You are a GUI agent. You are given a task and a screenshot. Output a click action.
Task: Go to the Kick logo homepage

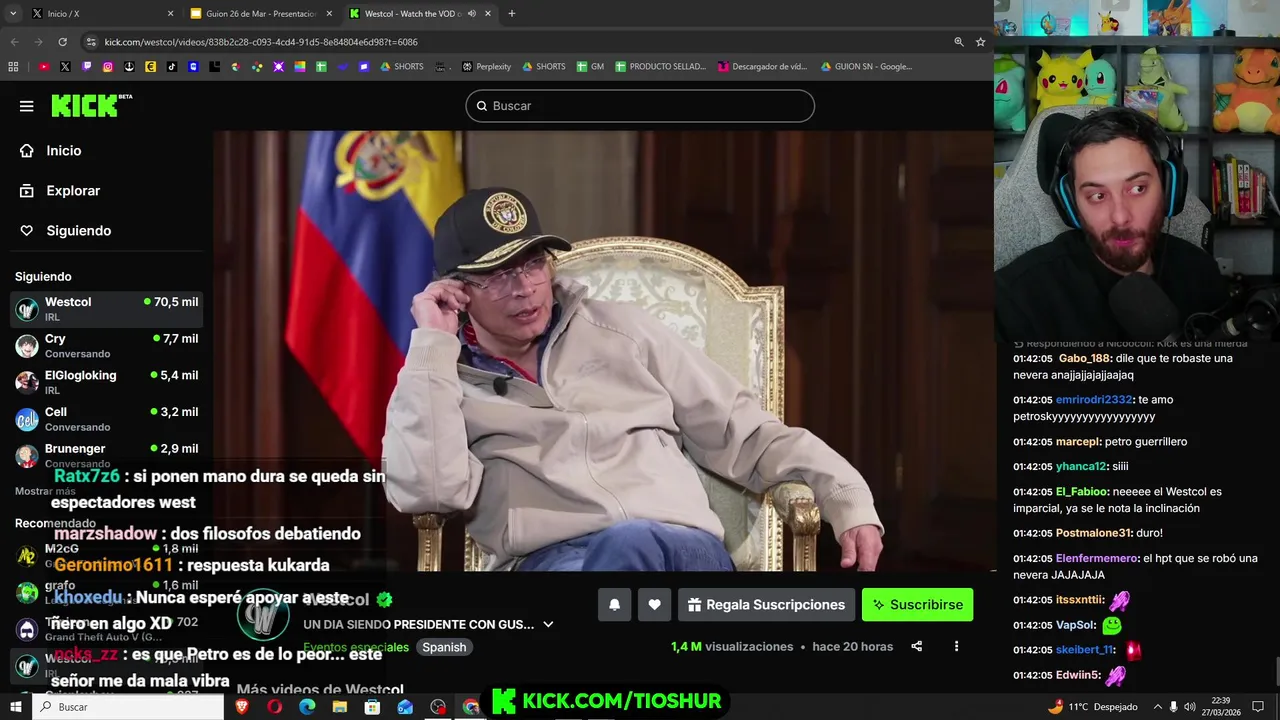91,105
